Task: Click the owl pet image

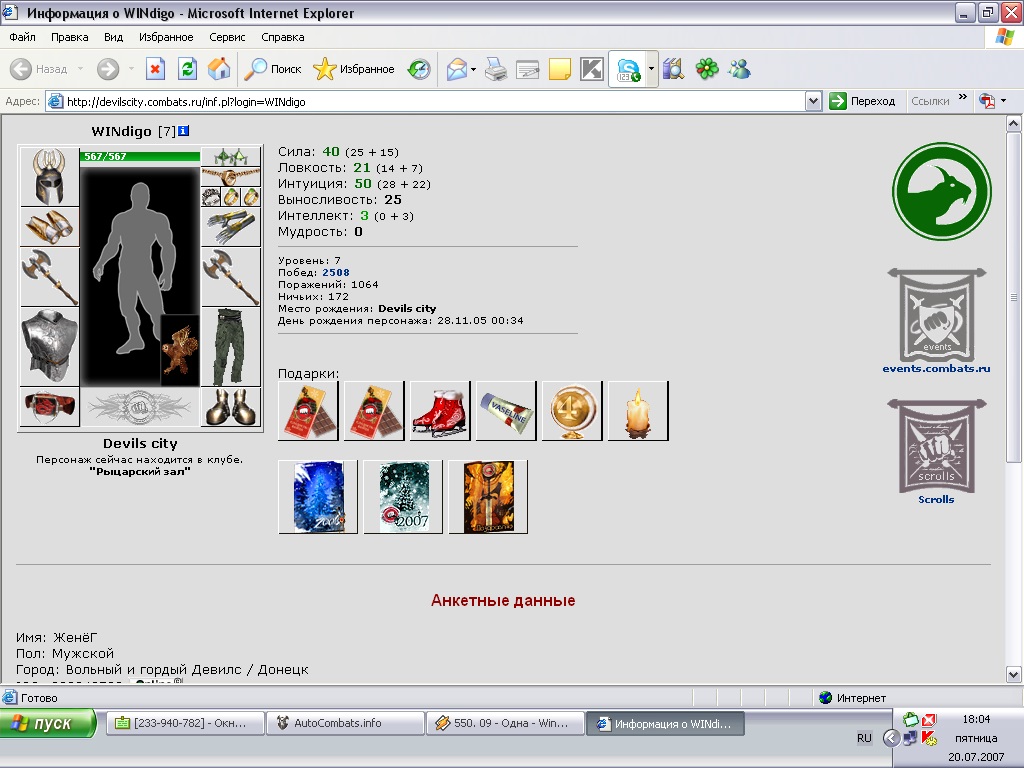Action: coord(180,351)
